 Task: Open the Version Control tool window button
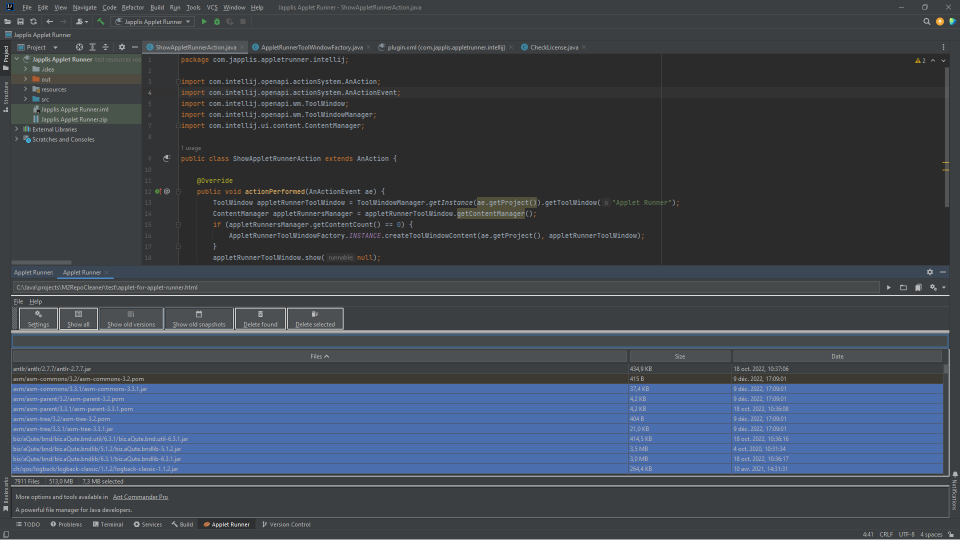[x=286, y=524]
